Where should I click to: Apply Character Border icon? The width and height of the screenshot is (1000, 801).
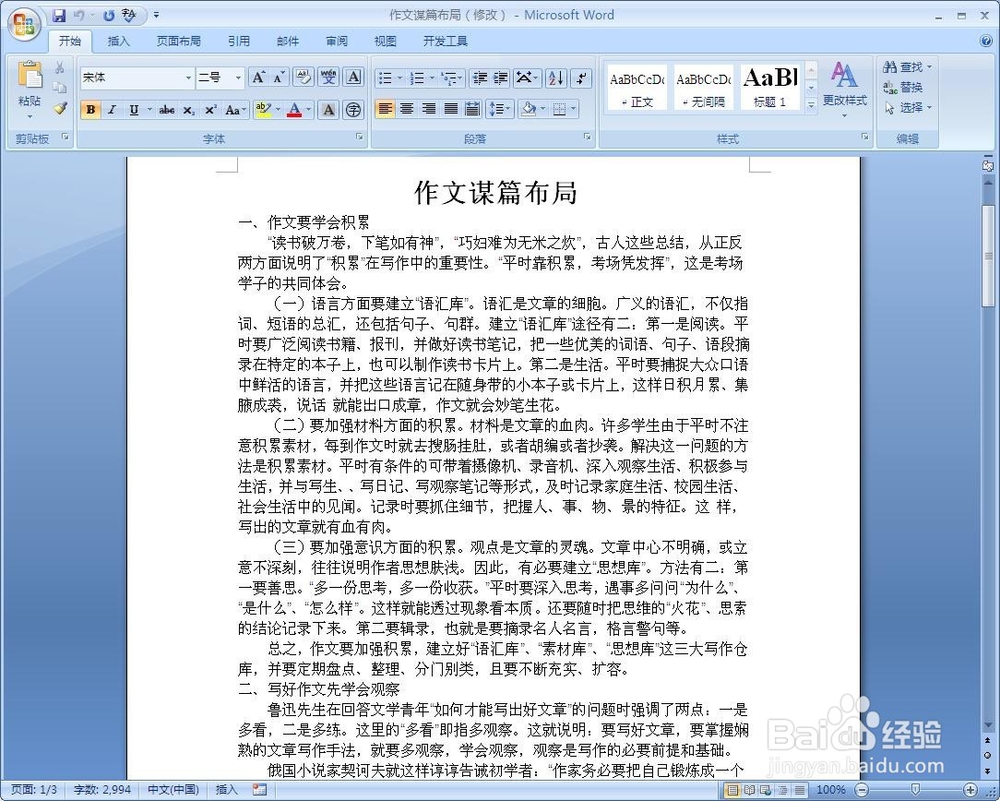click(x=353, y=78)
